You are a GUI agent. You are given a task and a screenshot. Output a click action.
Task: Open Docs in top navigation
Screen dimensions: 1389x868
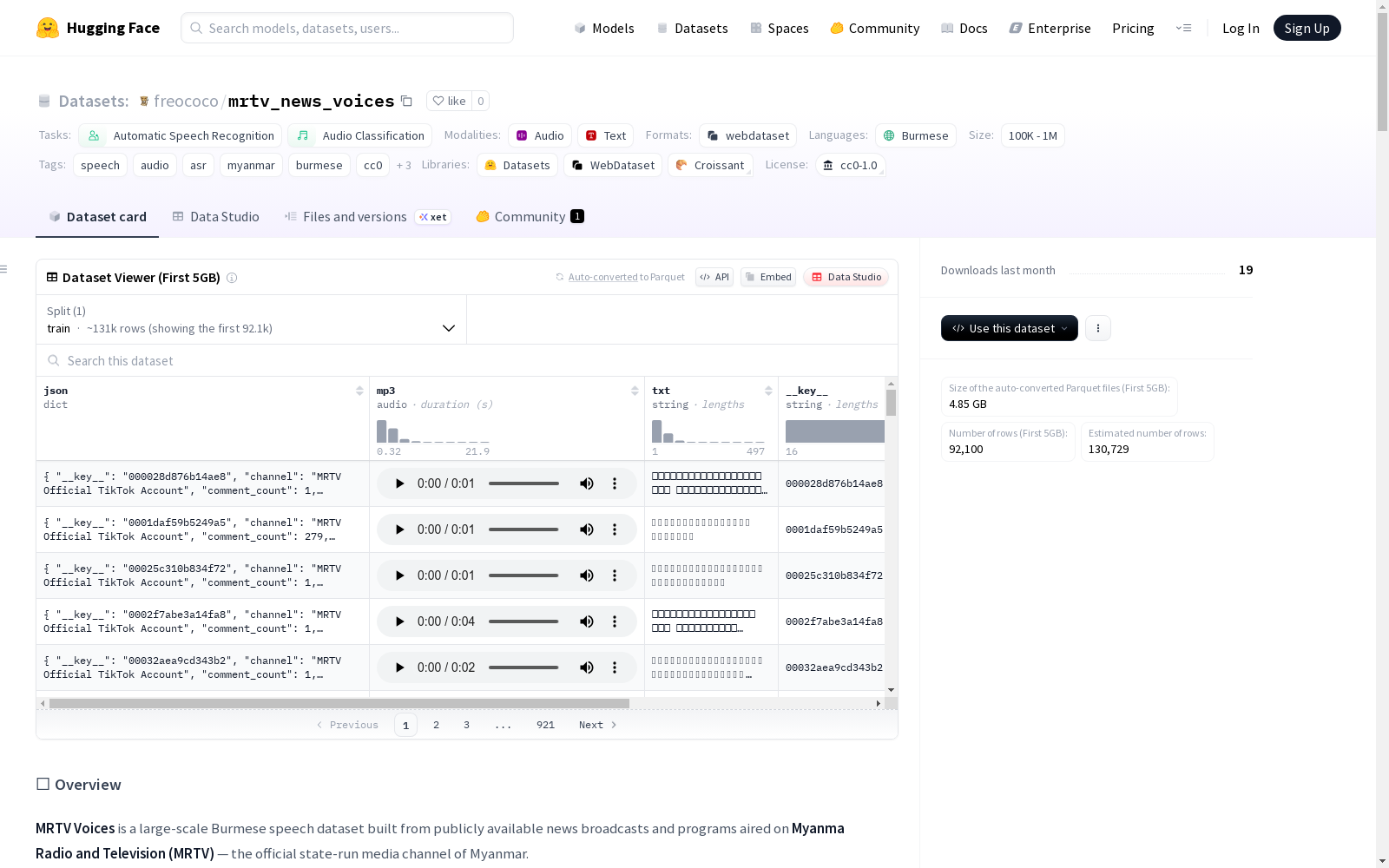click(x=964, y=28)
